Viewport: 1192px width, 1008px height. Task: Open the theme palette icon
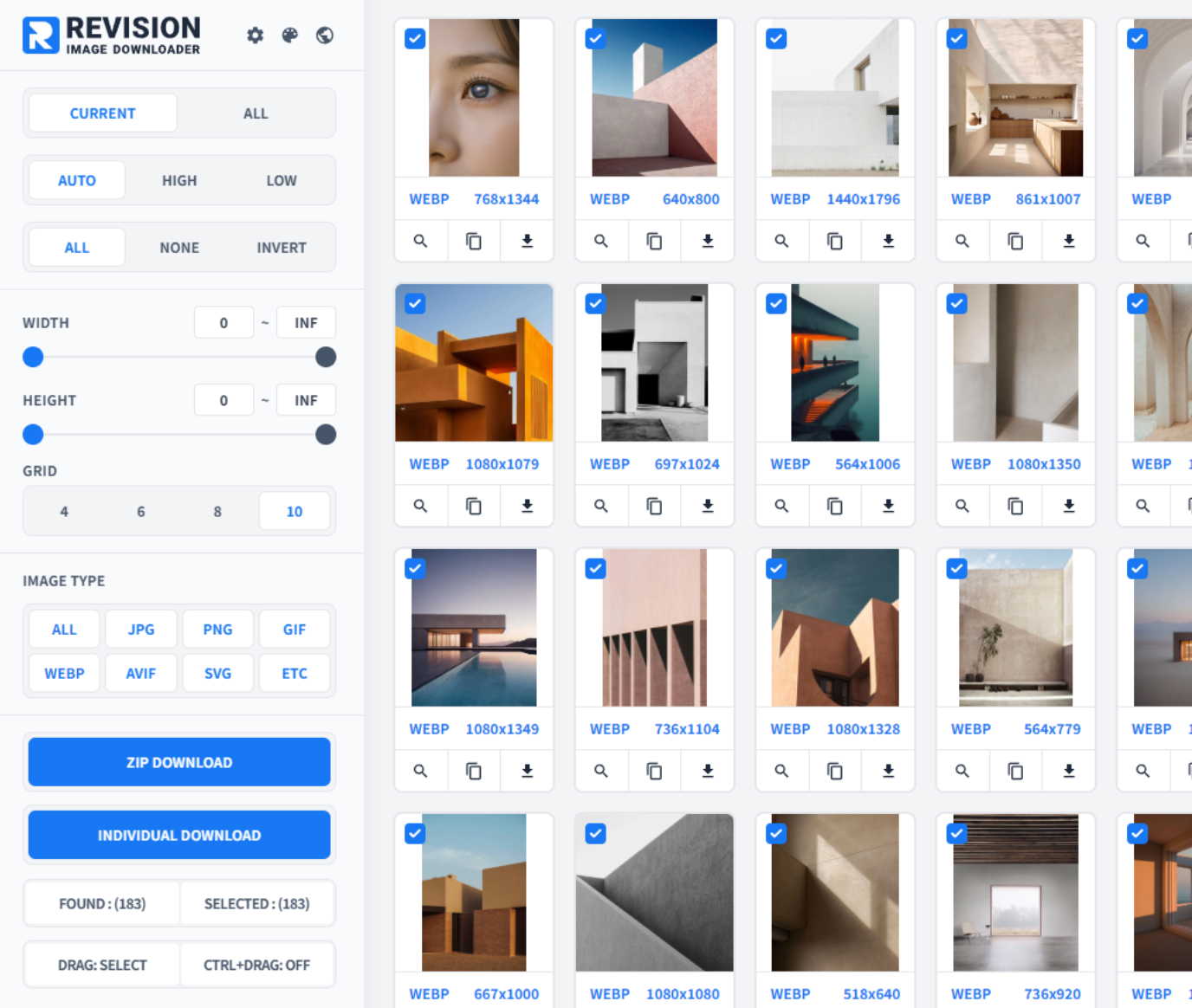pos(290,36)
